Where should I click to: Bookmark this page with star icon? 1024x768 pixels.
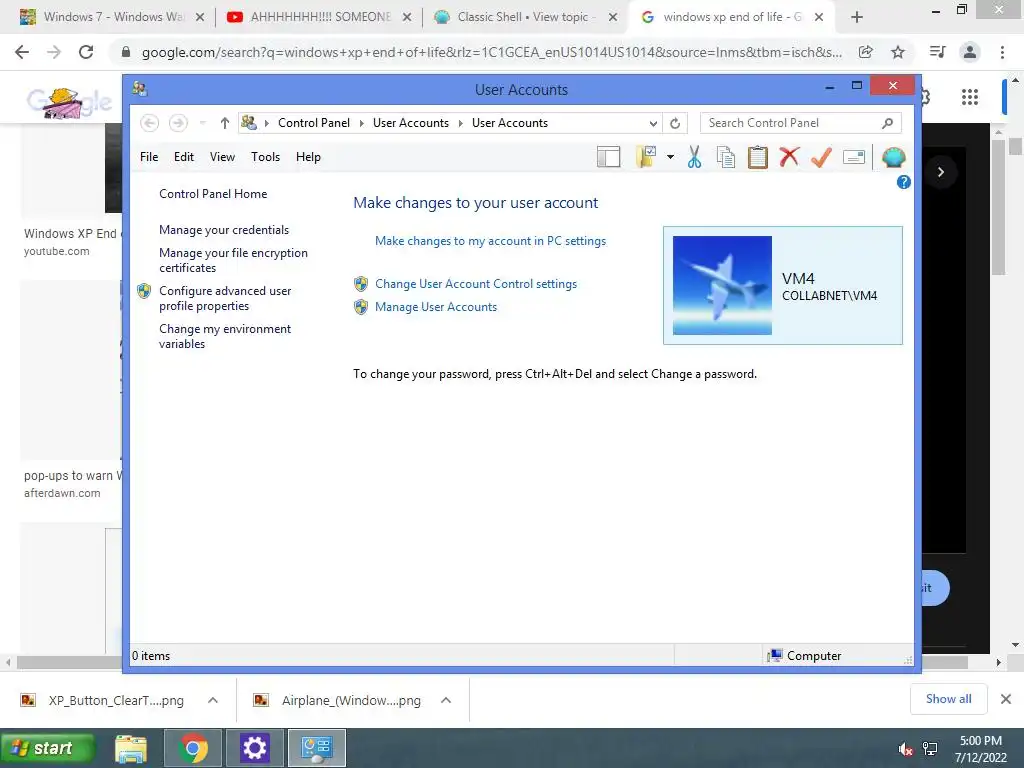point(898,52)
